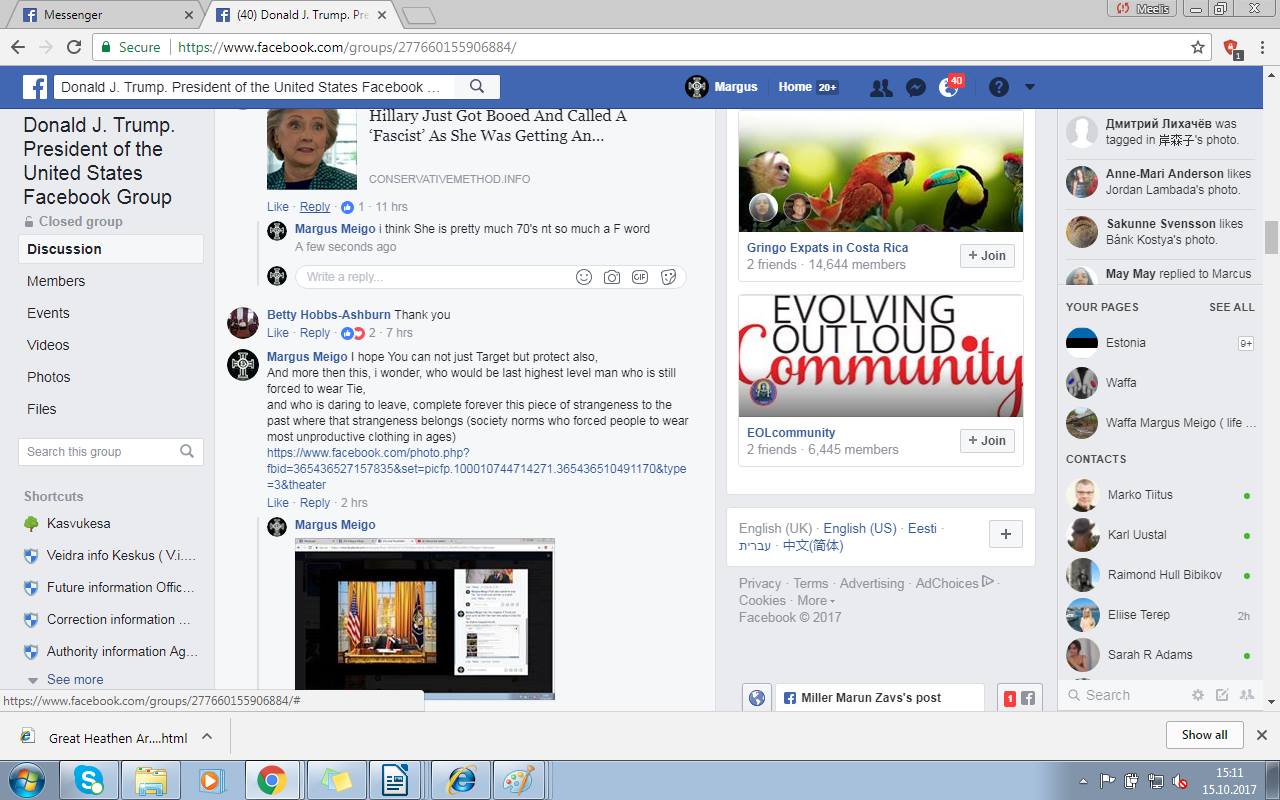1280x800 pixels.
Task: Close the downloads bar
Action: [x=1262, y=735]
